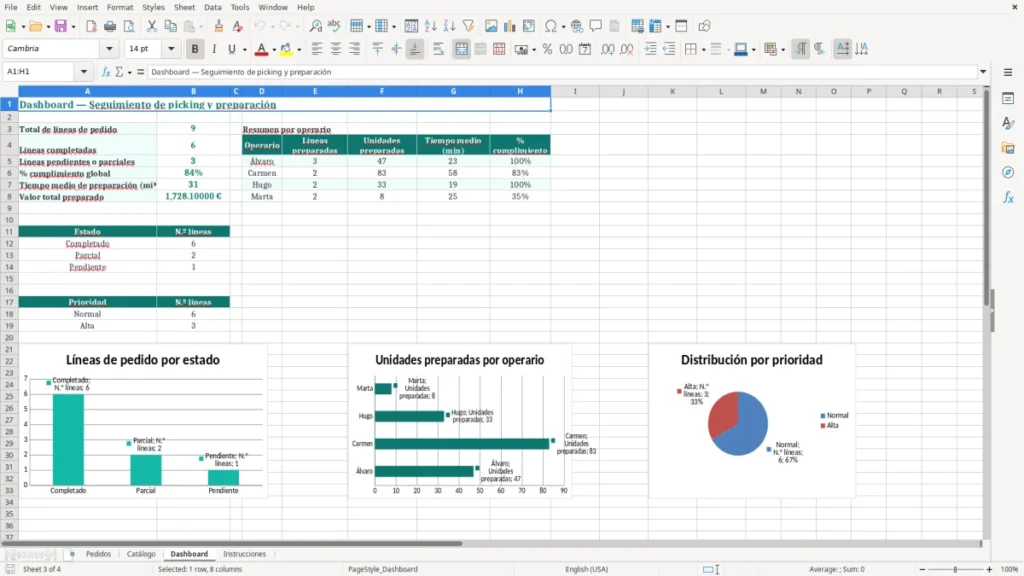Screen dimensions: 1024x576
Task: Open the Underline style dropdown arrow
Action: [244, 50]
